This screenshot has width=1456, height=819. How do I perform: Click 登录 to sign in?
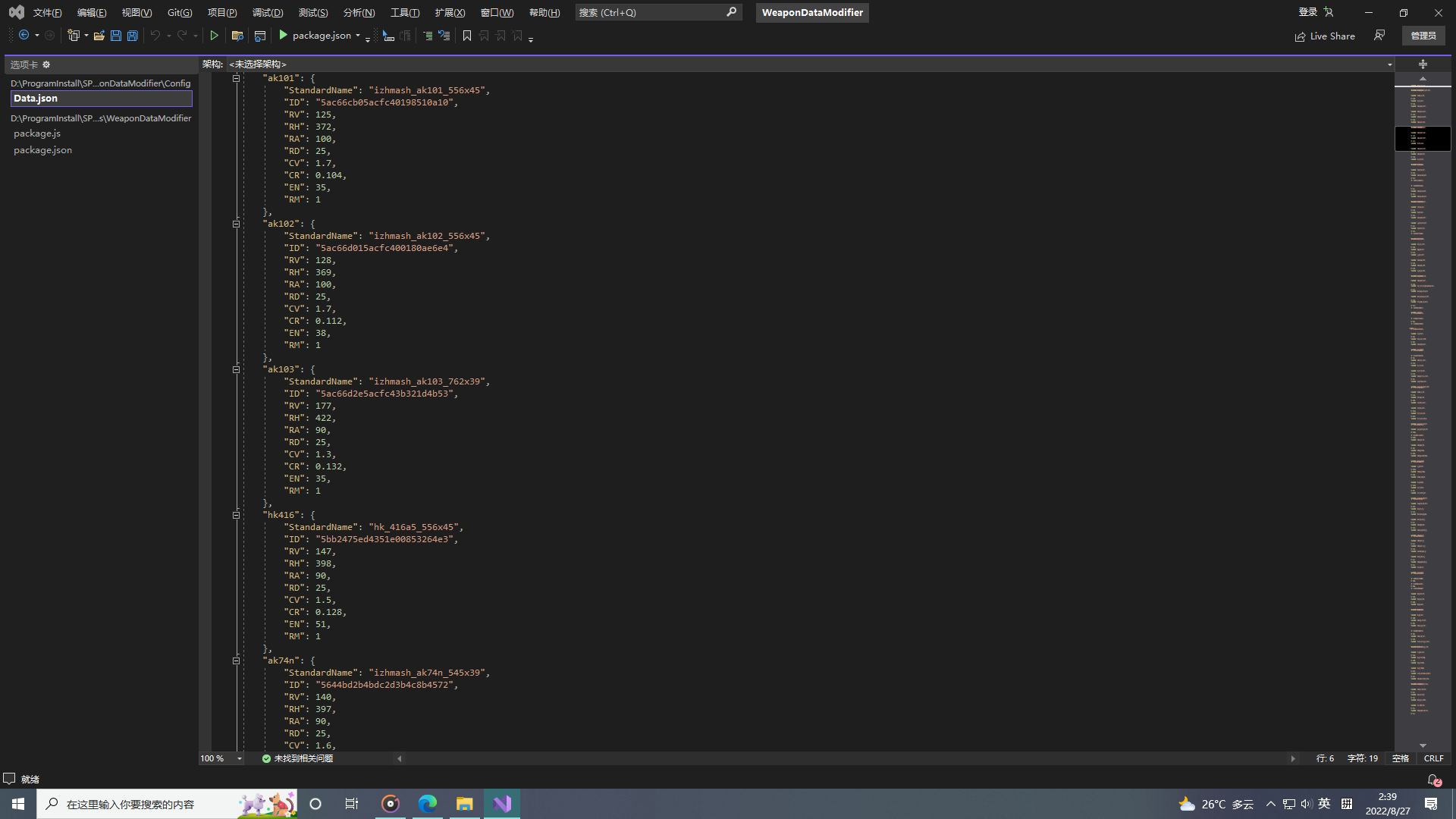[x=1308, y=12]
